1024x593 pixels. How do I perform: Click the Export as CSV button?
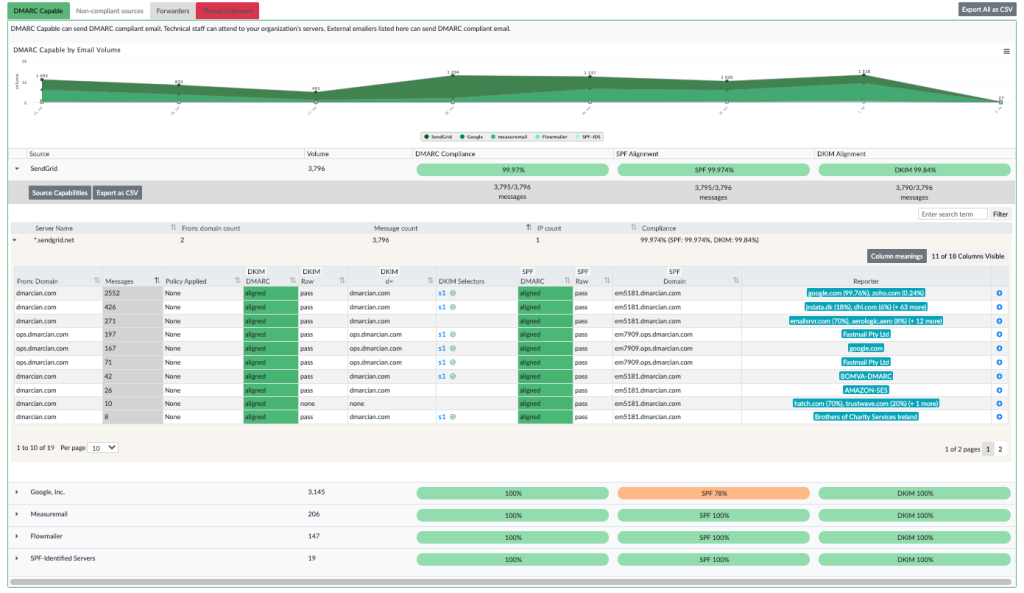[118, 193]
